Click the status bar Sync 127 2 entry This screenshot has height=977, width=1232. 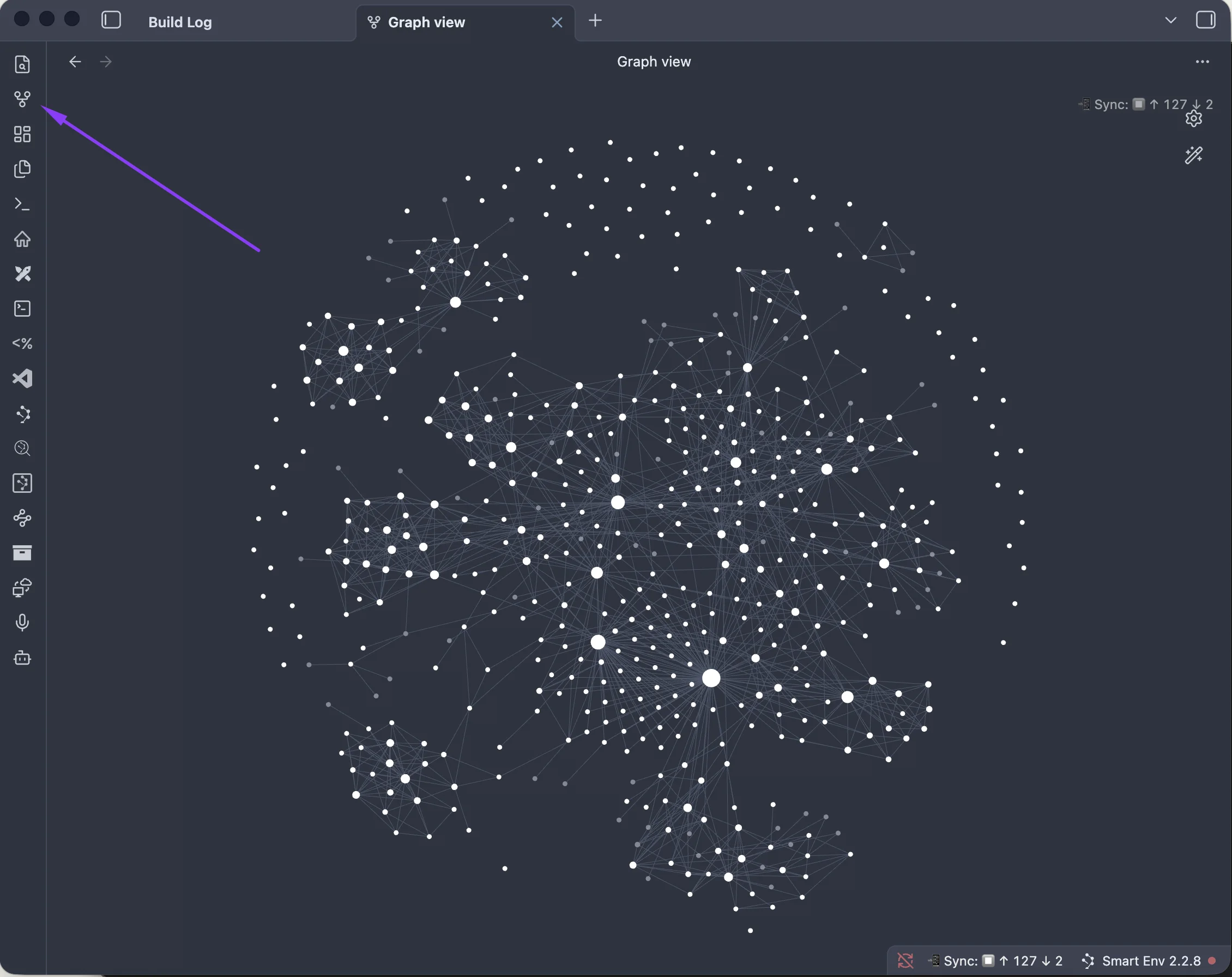[997, 961]
